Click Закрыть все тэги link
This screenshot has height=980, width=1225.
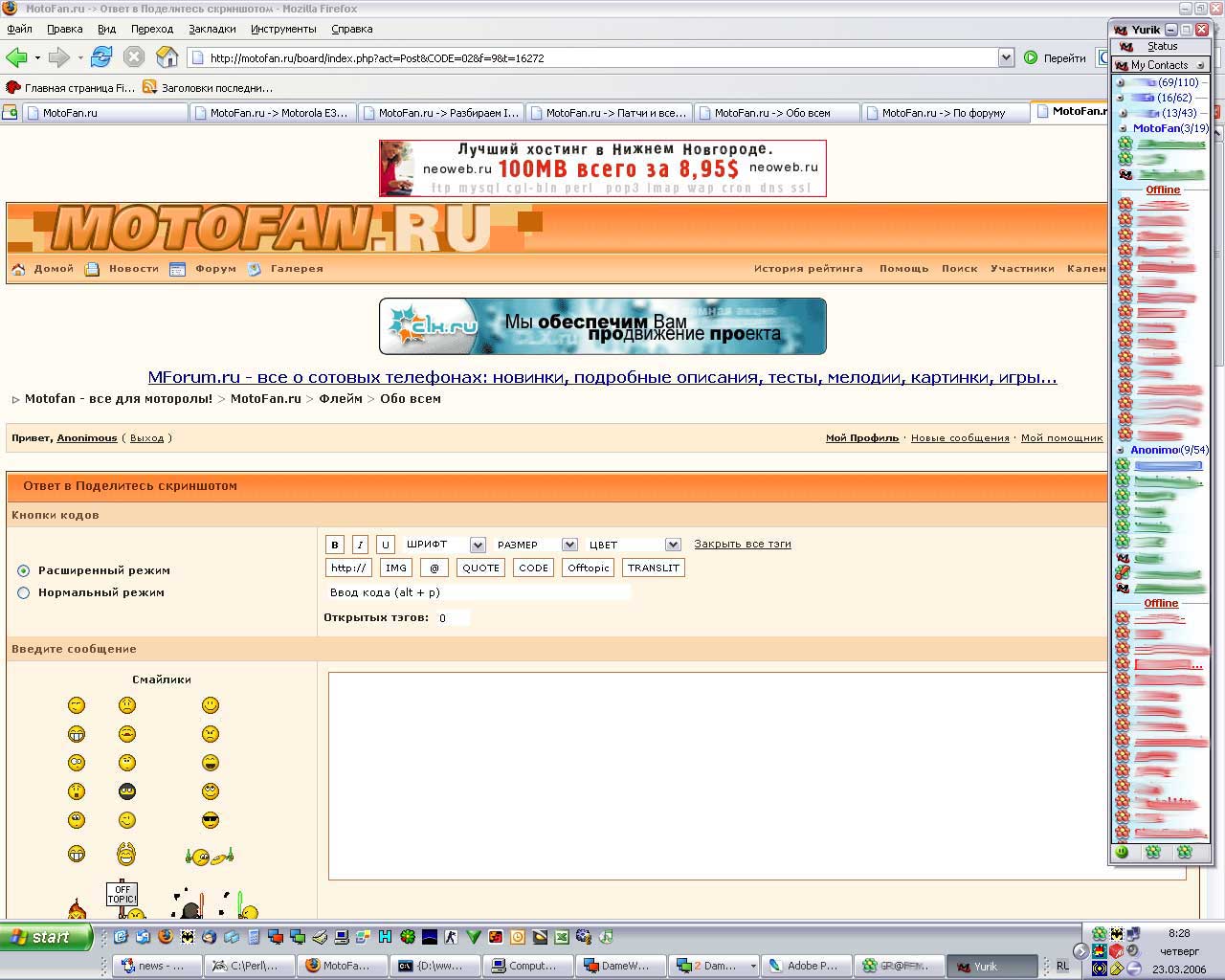[743, 544]
